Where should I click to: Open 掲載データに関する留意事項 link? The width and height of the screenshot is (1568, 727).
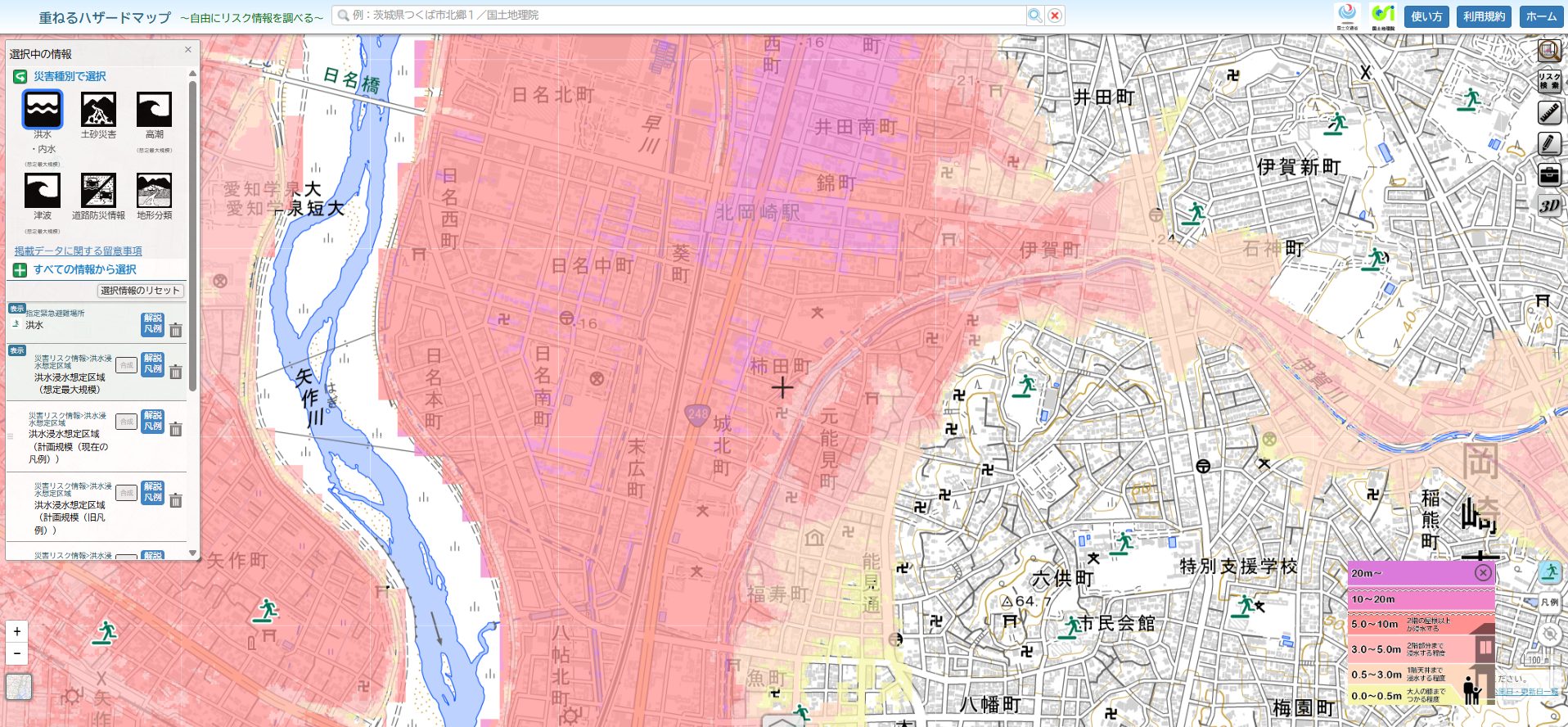[79, 251]
